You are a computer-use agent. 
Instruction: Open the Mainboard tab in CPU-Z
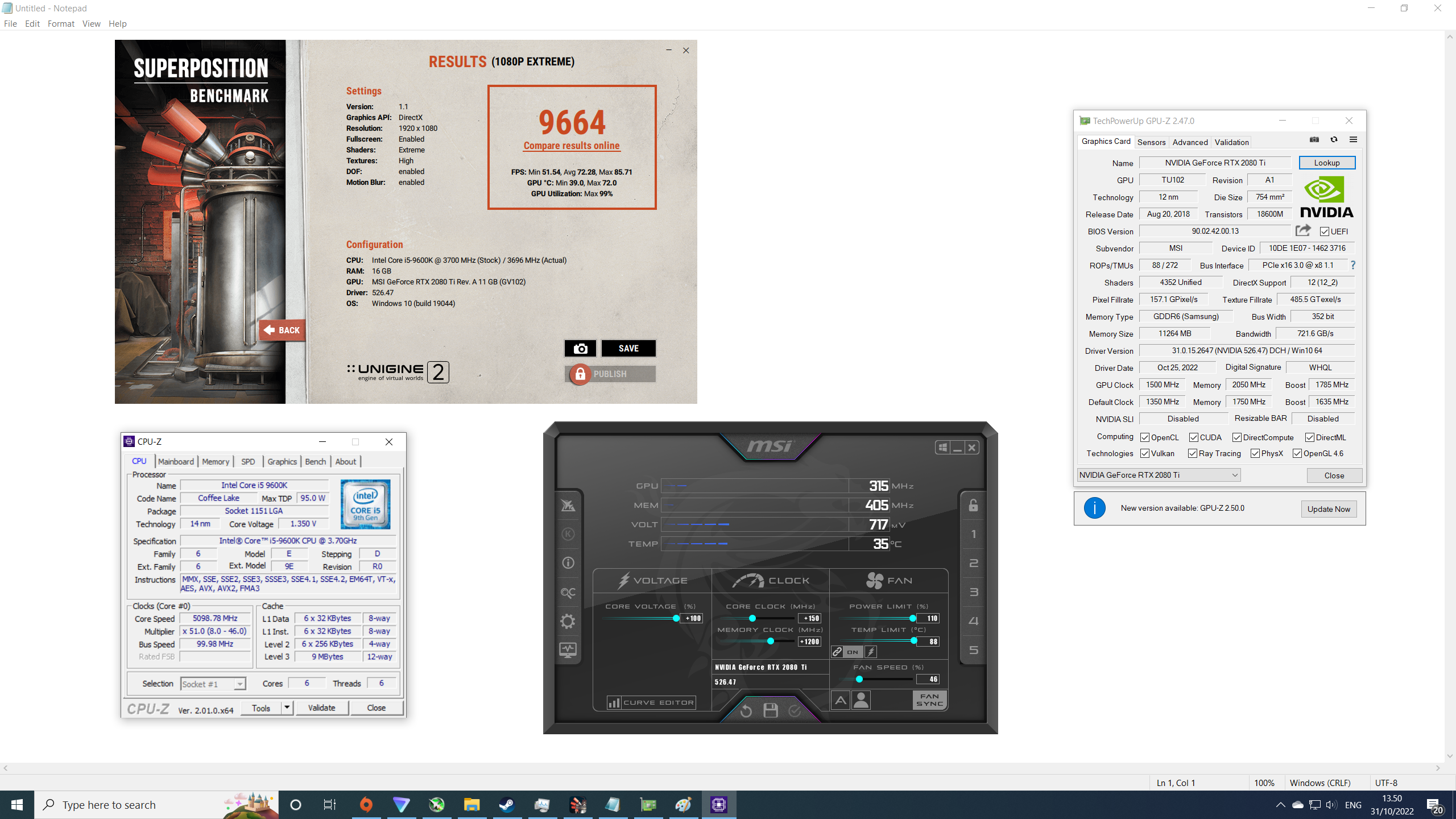tap(176, 462)
